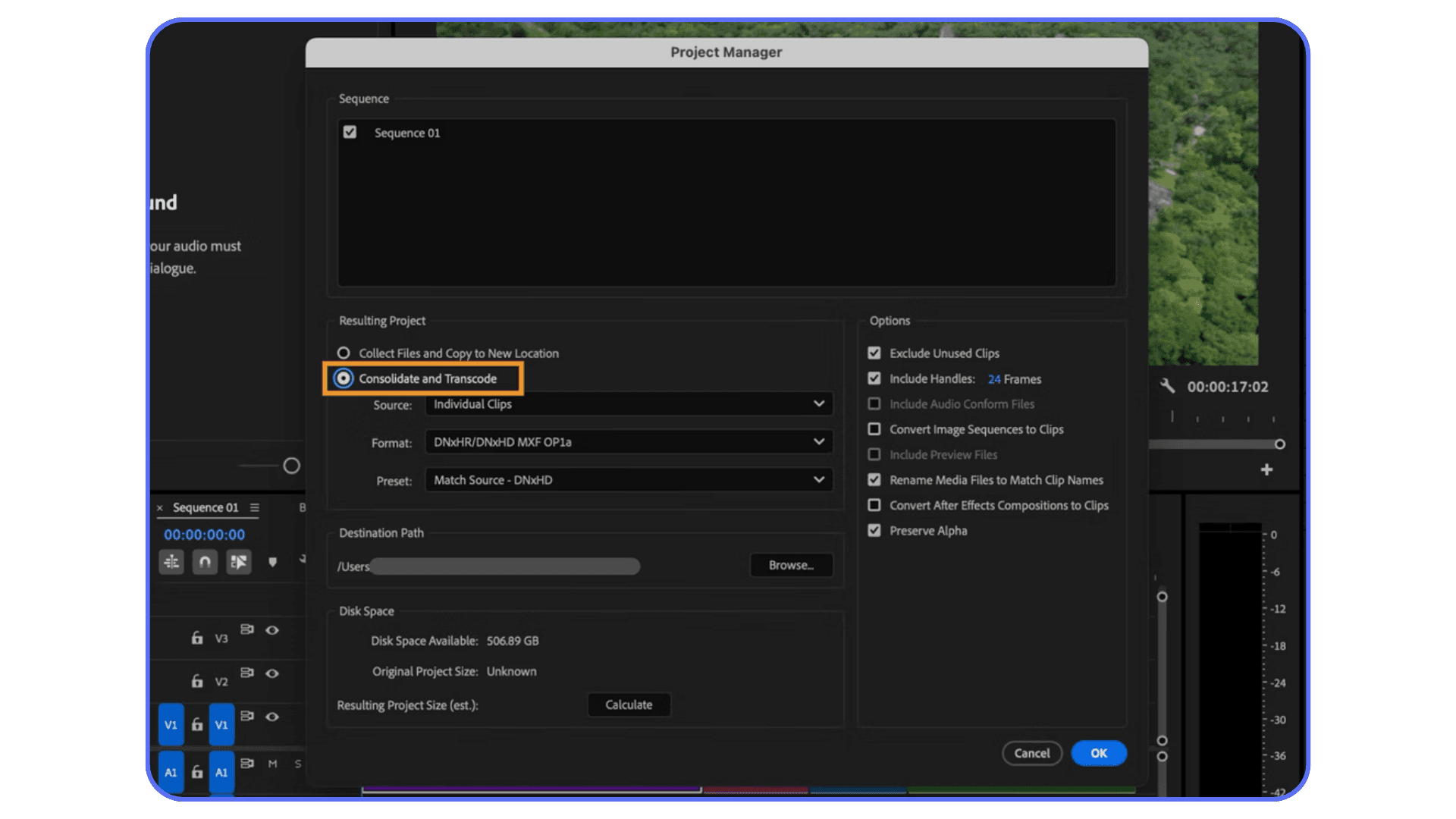Click the zoom slider handle in the program monitor
Image resolution: width=1456 pixels, height=819 pixels.
[x=1280, y=444]
